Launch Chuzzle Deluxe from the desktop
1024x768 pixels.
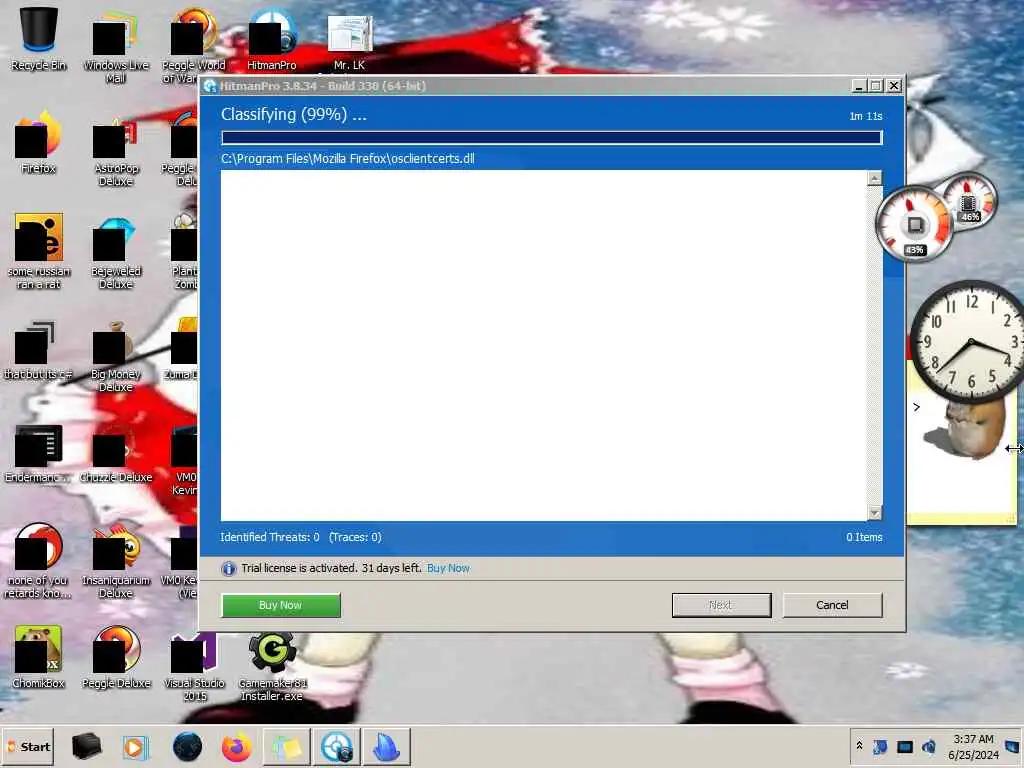tap(116, 456)
